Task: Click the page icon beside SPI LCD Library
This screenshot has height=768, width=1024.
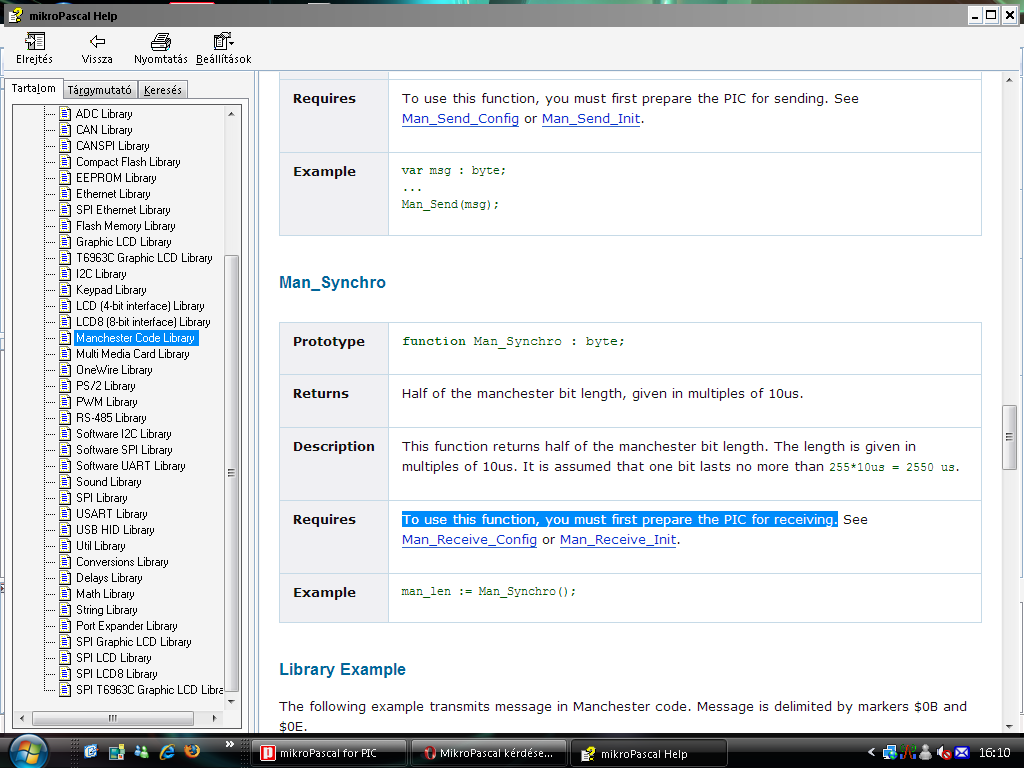Action: click(65, 658)
